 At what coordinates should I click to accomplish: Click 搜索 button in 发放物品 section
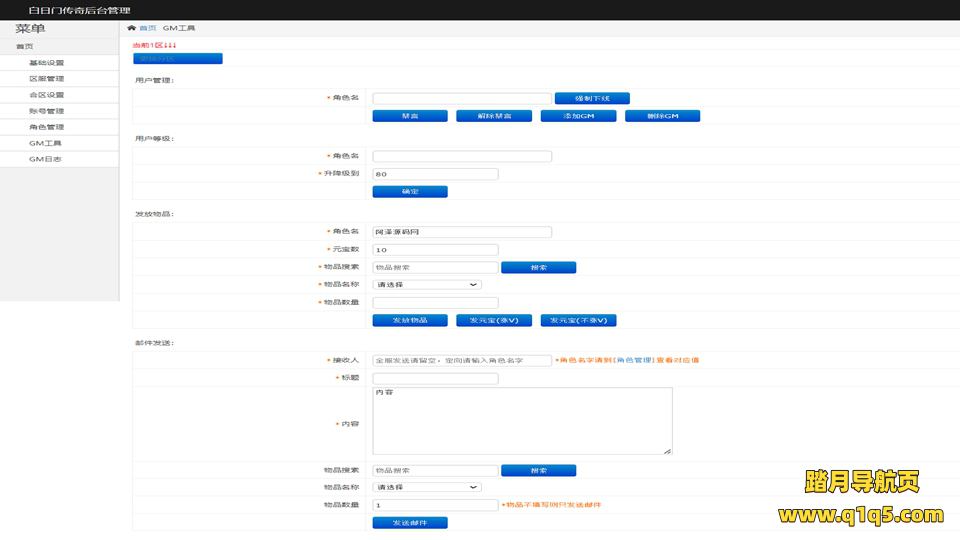click(x=538, y=267)
